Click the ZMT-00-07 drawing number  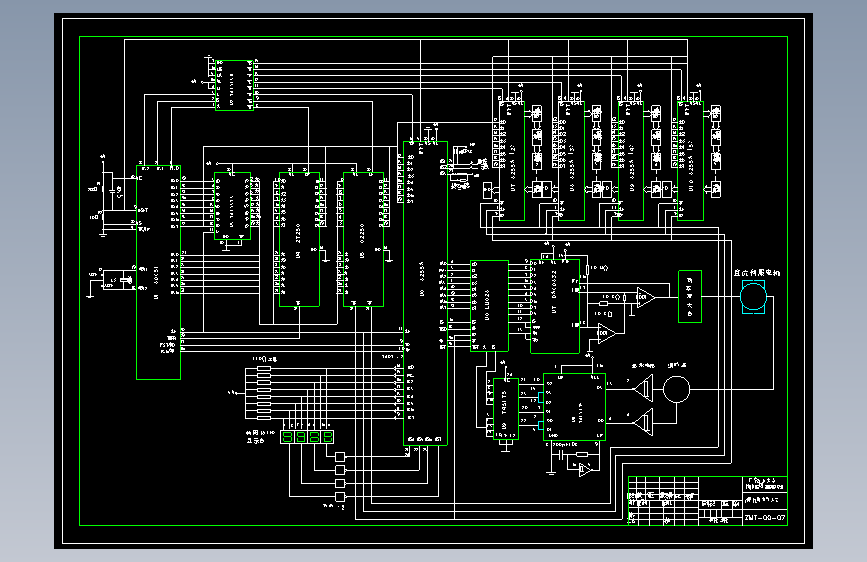(765, 518)
